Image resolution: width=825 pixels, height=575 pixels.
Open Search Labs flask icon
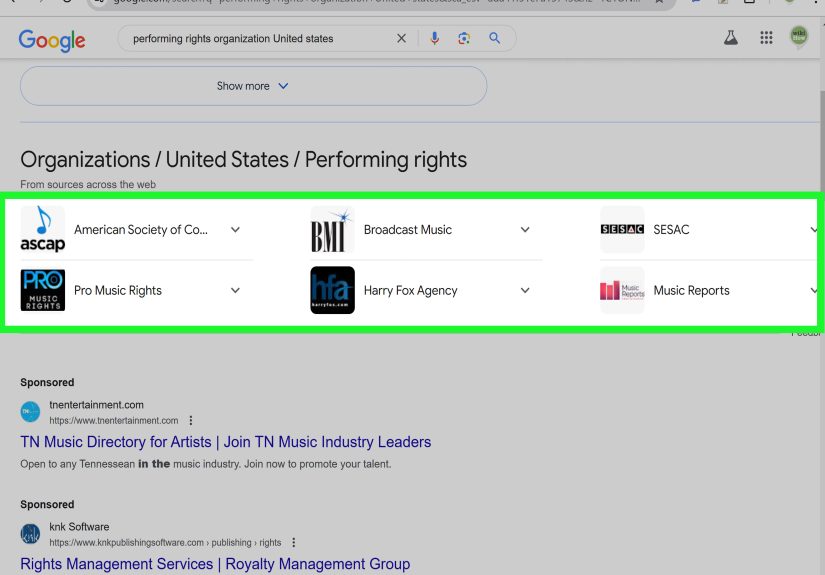pyautogui.click(x=731, y=38)
